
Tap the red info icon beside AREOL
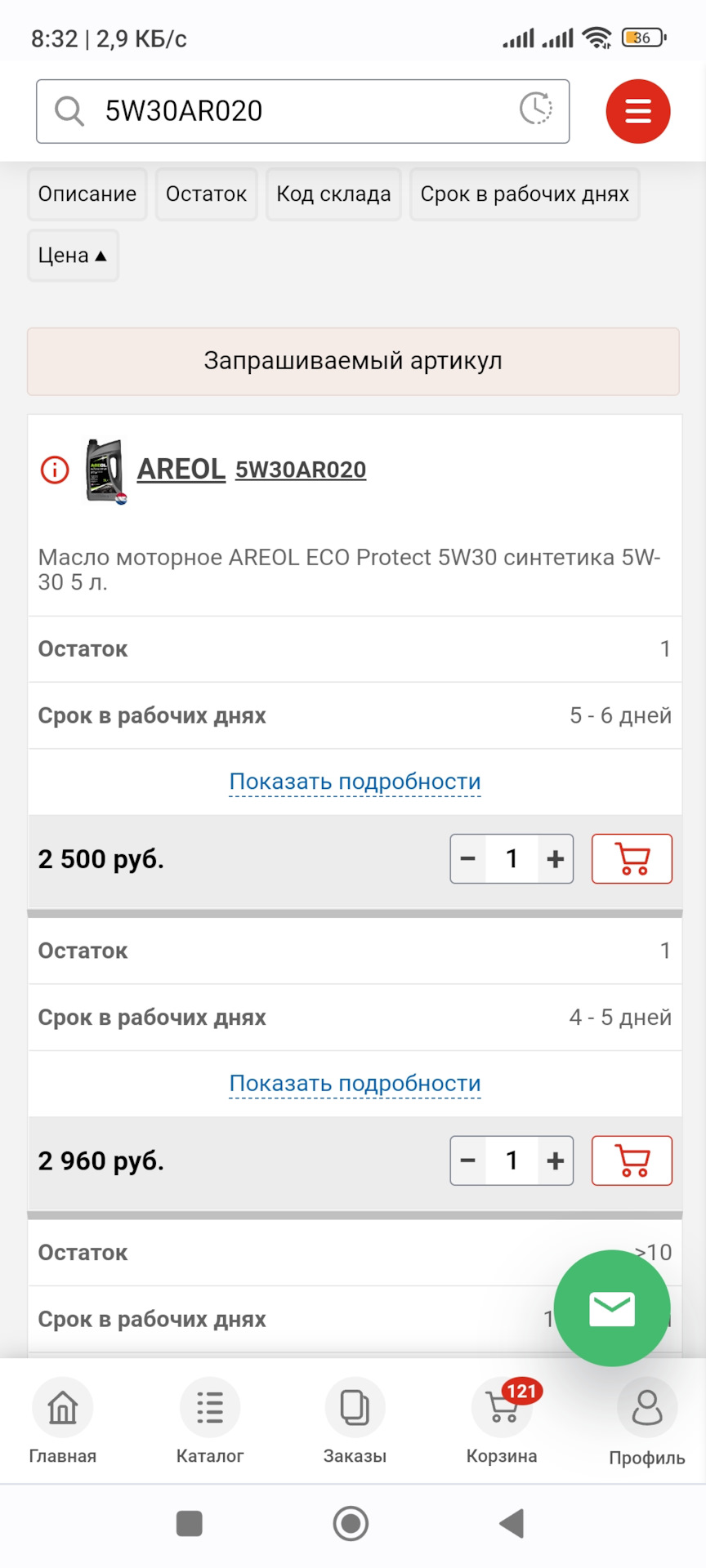click(55, 470)
